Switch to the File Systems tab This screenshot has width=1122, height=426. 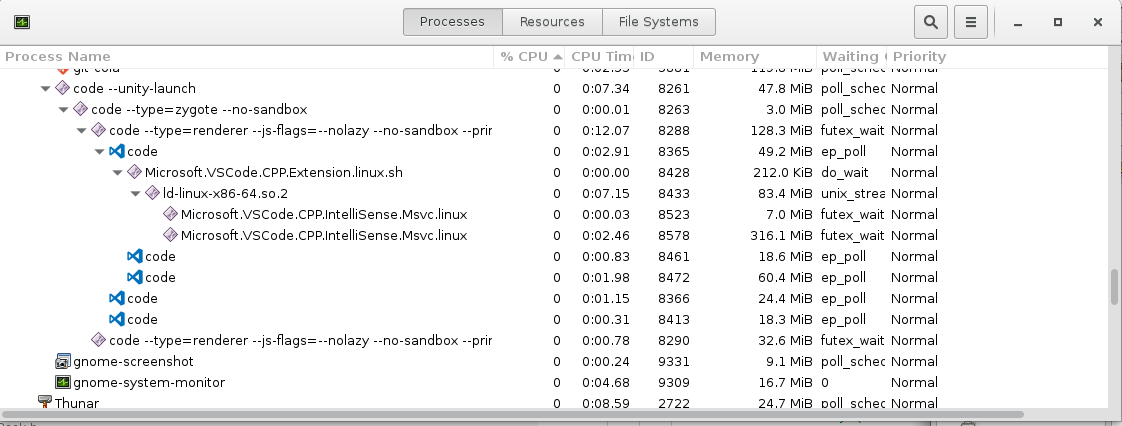(658, 21)
